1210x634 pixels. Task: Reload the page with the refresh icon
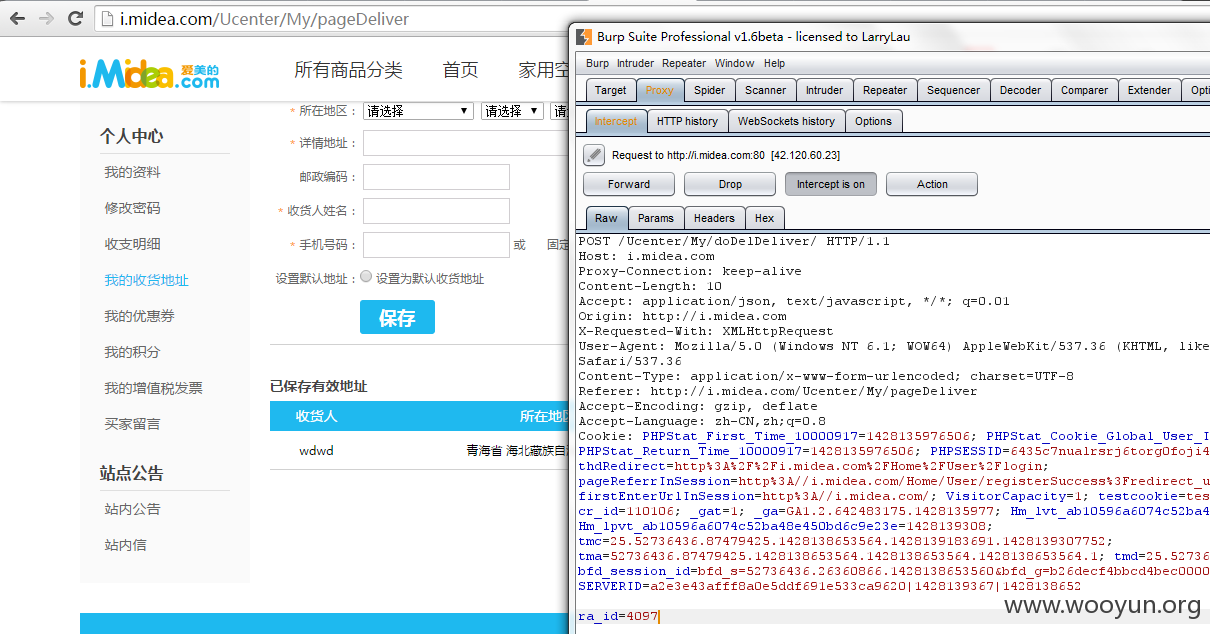75,18
